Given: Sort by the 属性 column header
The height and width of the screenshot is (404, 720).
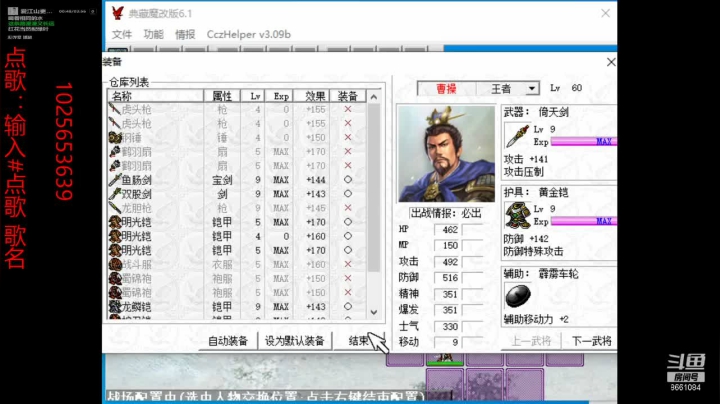Looking at the screenshot, I should pos(222,96).
